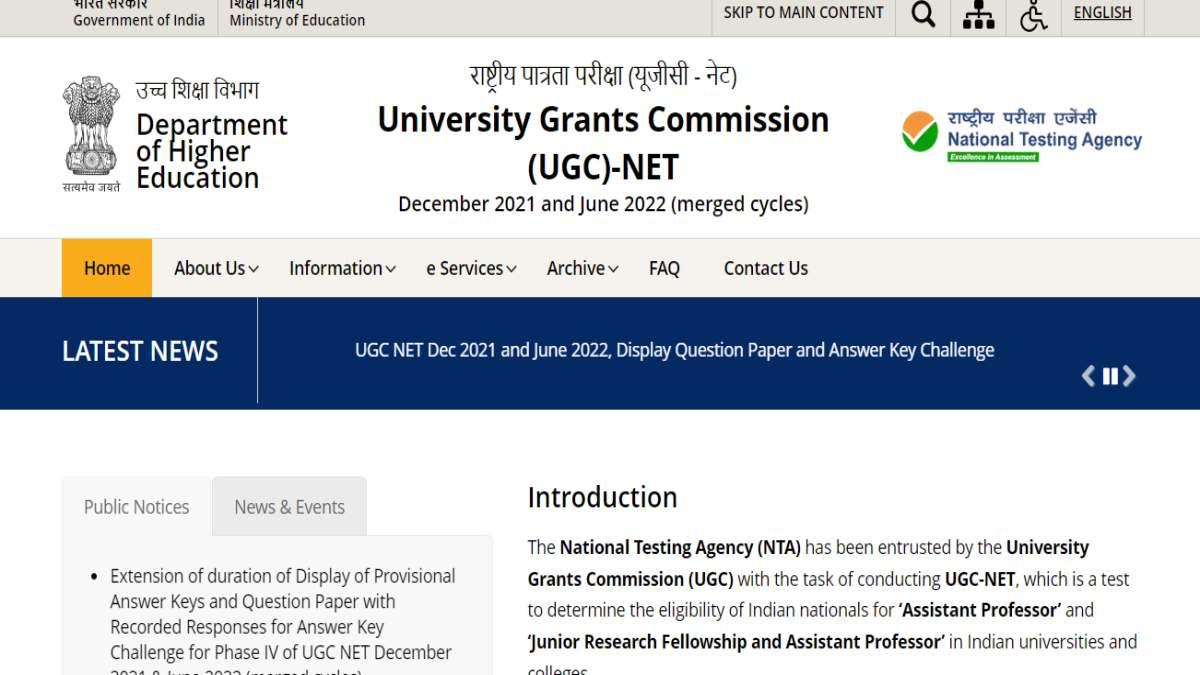Expand the e Services dropdown

470,268
